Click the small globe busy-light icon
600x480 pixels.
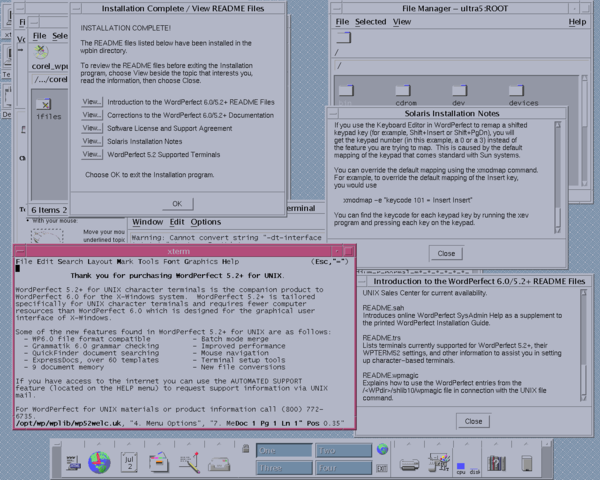pyautogui.click(x=382, y=449)
